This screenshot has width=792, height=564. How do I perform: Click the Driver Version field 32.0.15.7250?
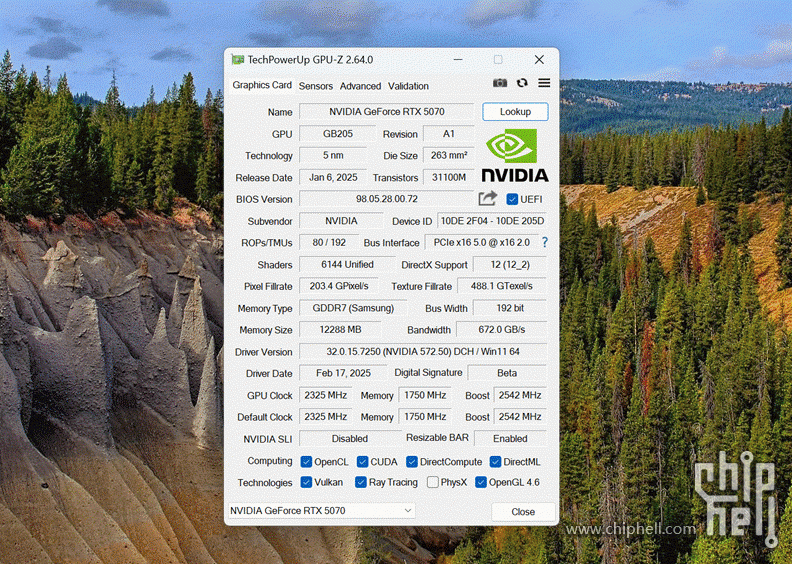point(423,351)
